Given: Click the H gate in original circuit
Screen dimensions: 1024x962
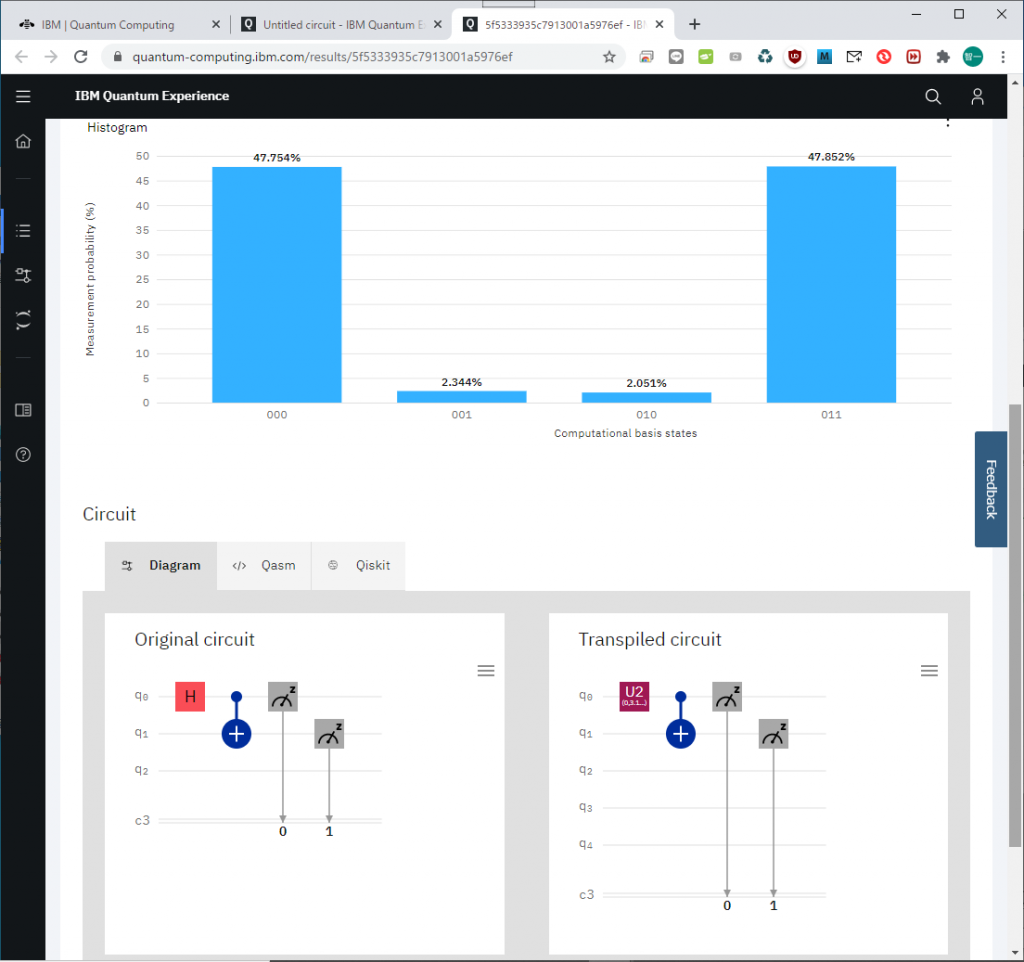Looking at the screenshot, I should pos(190,696).
